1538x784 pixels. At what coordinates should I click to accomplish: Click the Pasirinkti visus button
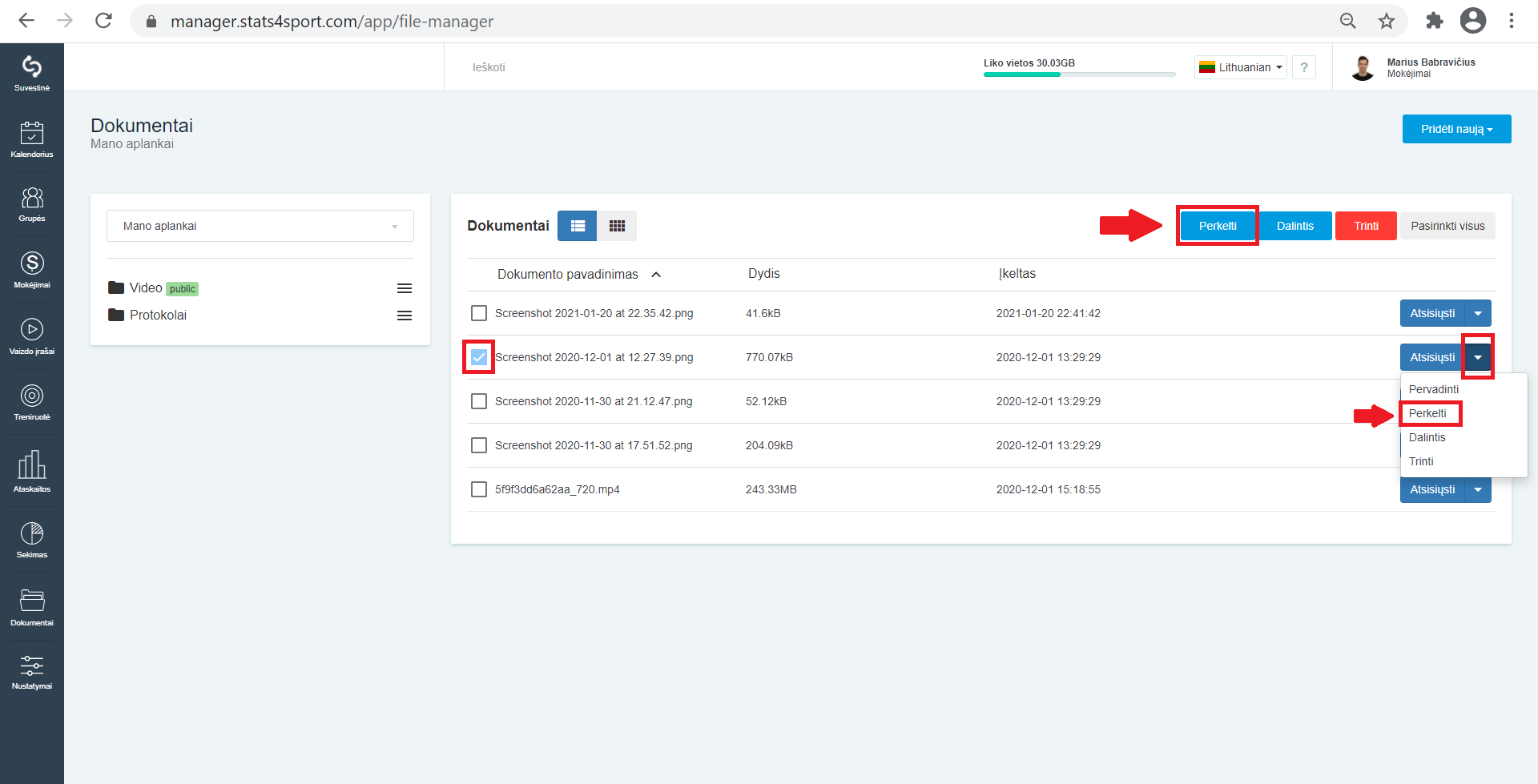coord(1447,226)
